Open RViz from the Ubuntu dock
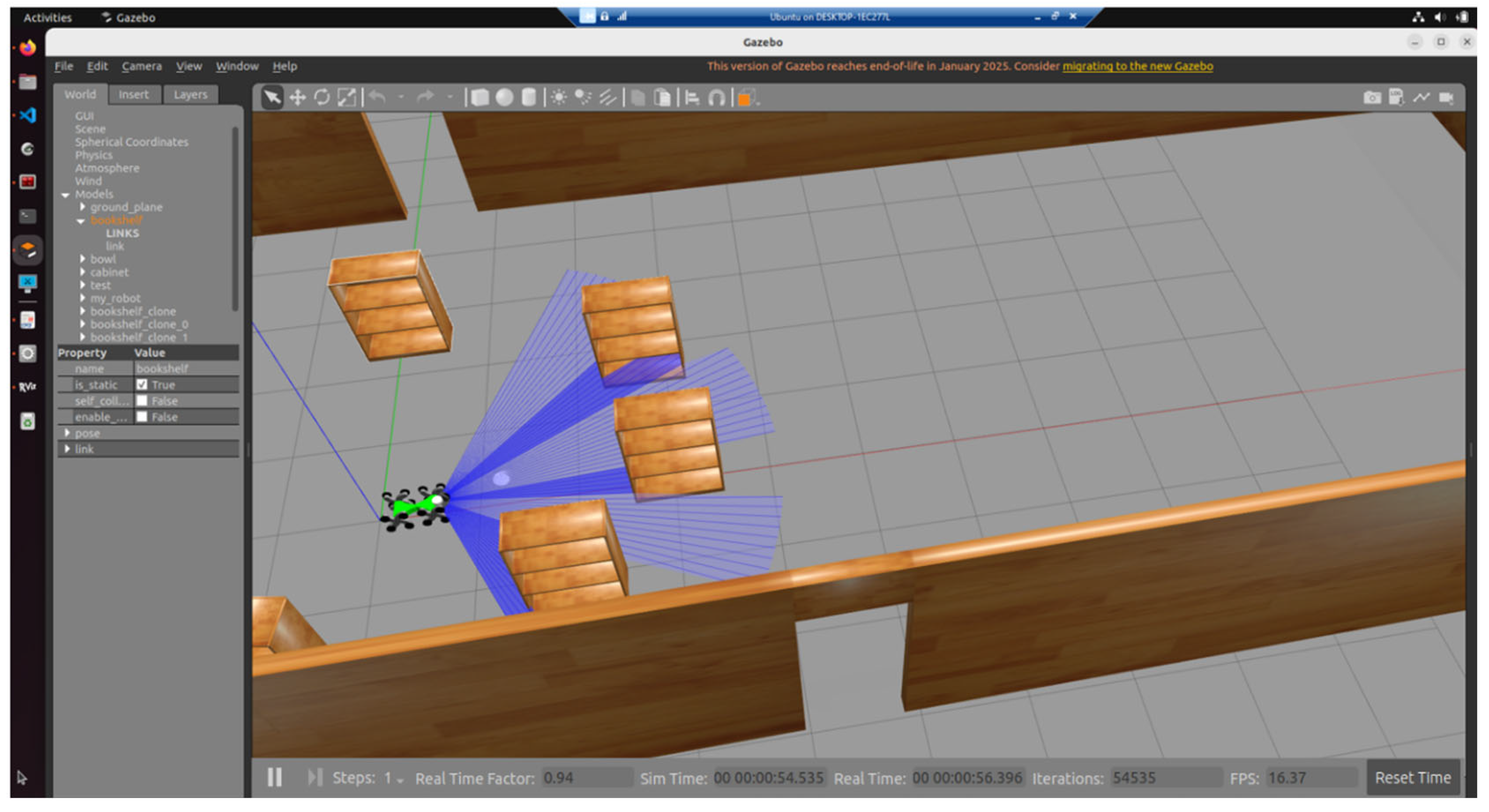This screenshot has width=1489, height=812. 27,387
